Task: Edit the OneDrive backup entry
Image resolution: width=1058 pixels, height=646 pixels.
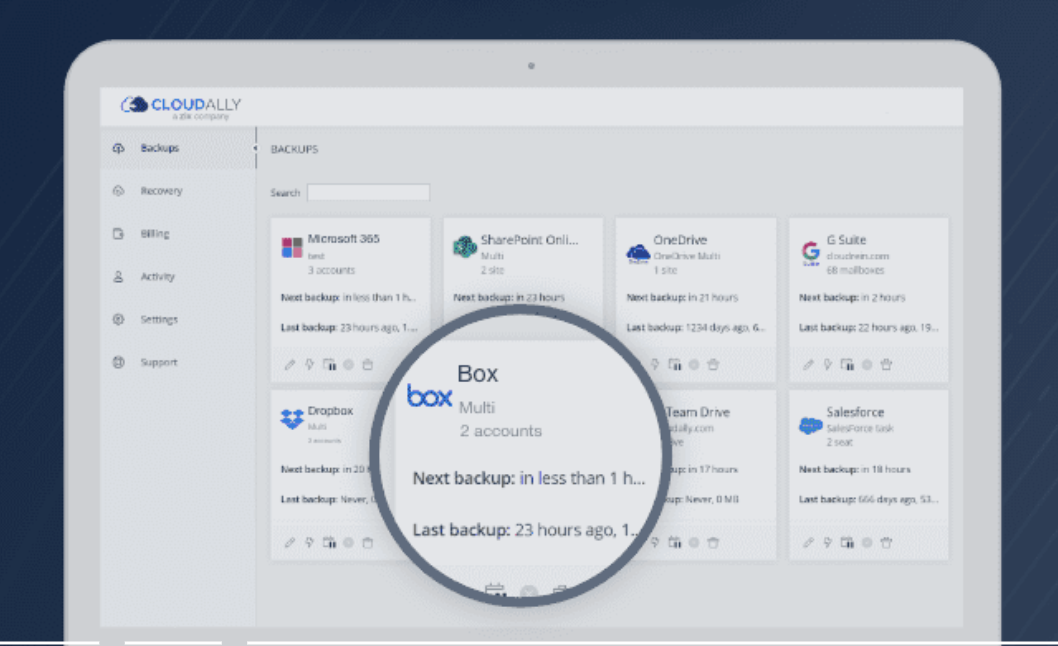Action: [637, 364]
